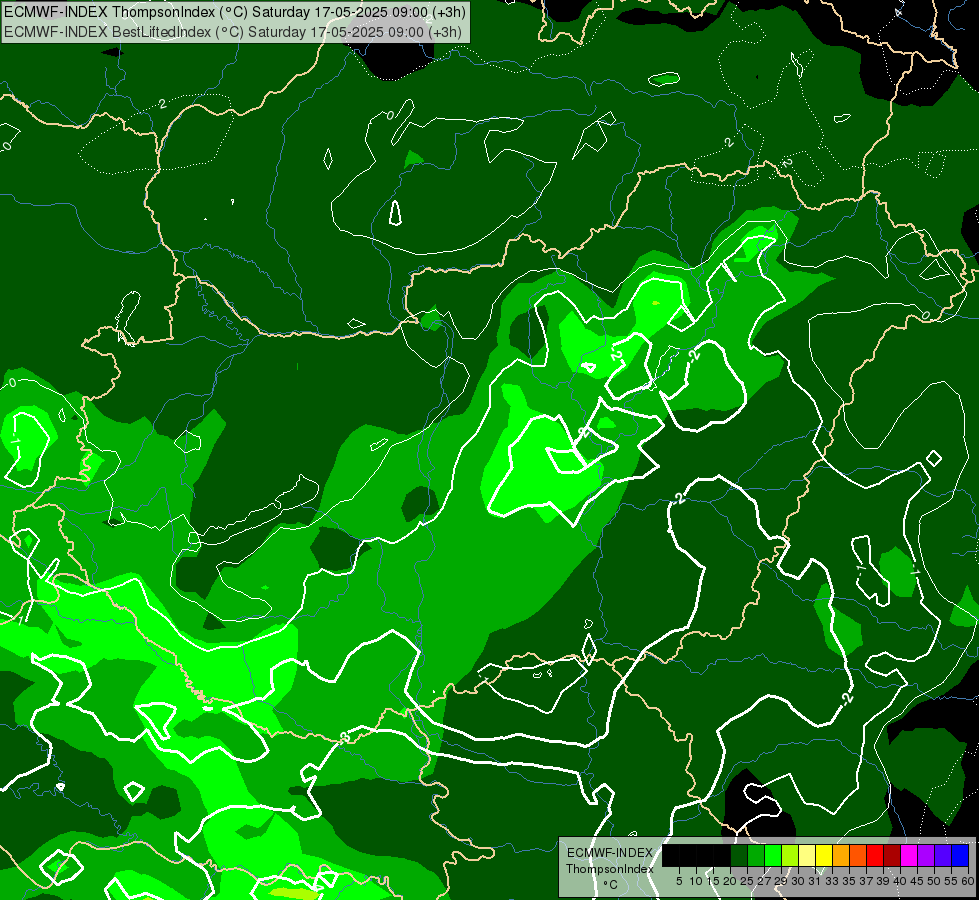Click the yellow-green 29–30 legend swatch
979x900 pixels.
pyautogui.click(x=790, y=855)
